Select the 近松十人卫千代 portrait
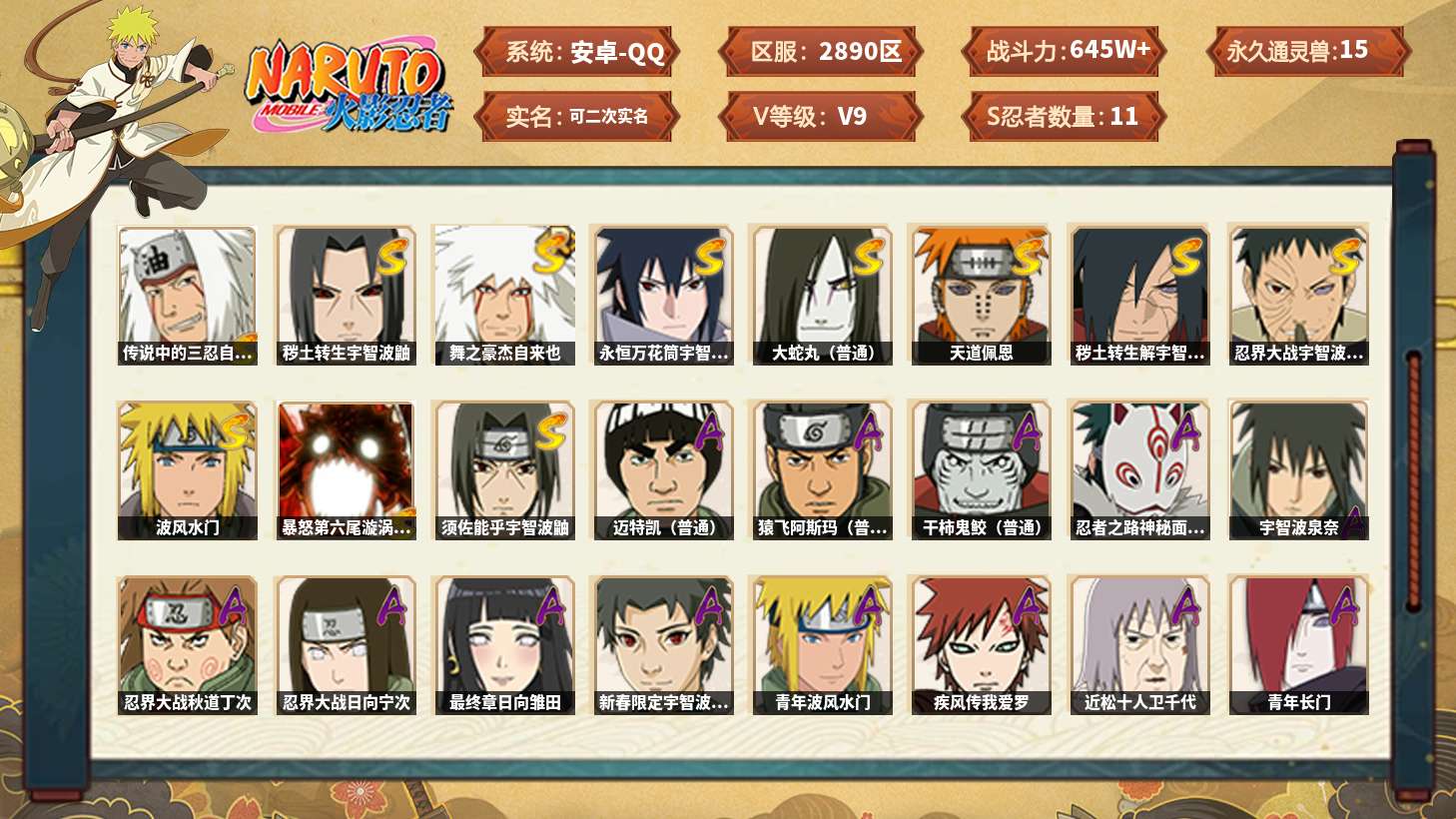This screenshot has width=1456, height=819. tap(1139, 645)
